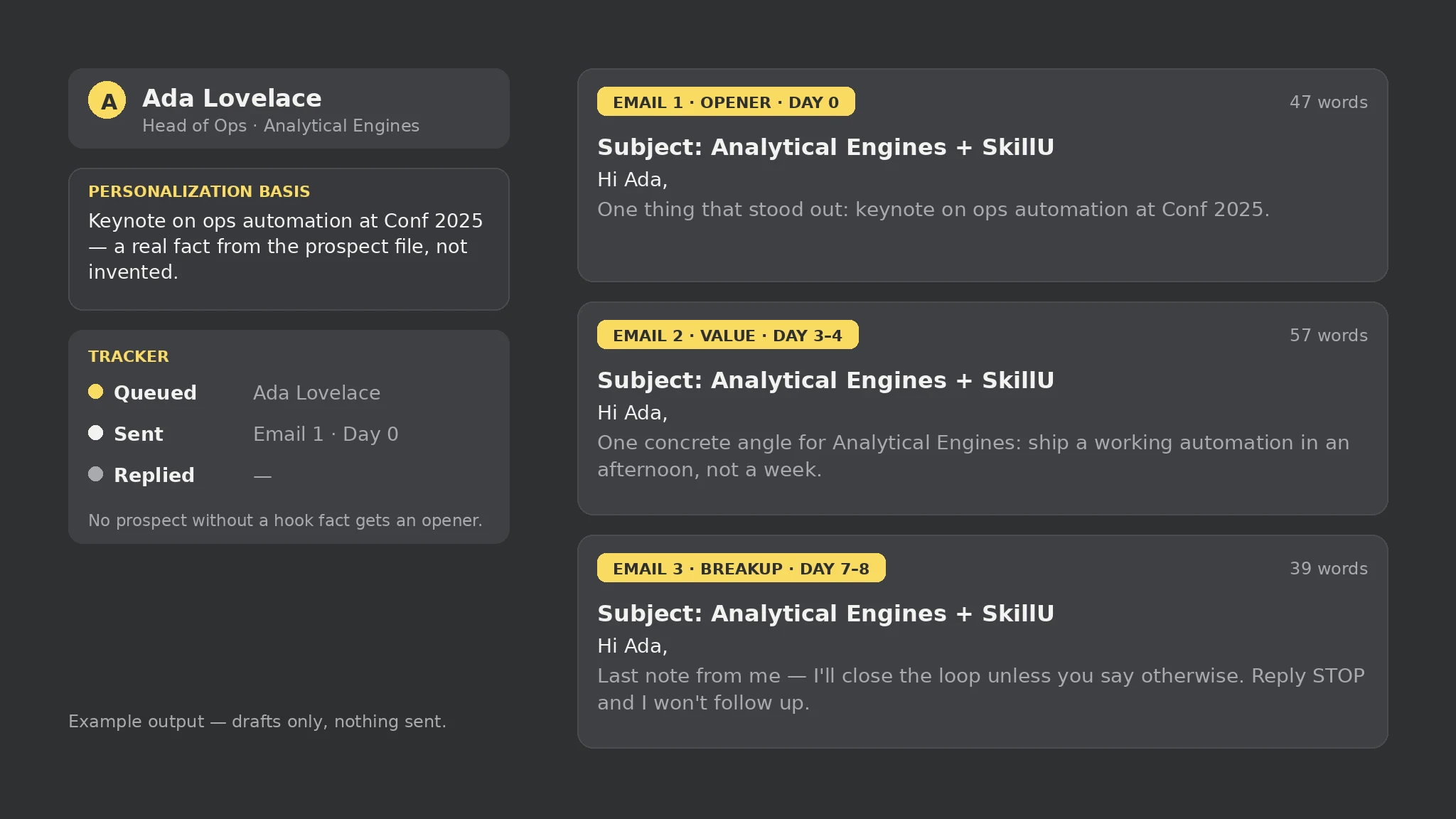Click the Personalization Basis heading
This screenshot has height=819, width=1456.
(x=199, y=191)
